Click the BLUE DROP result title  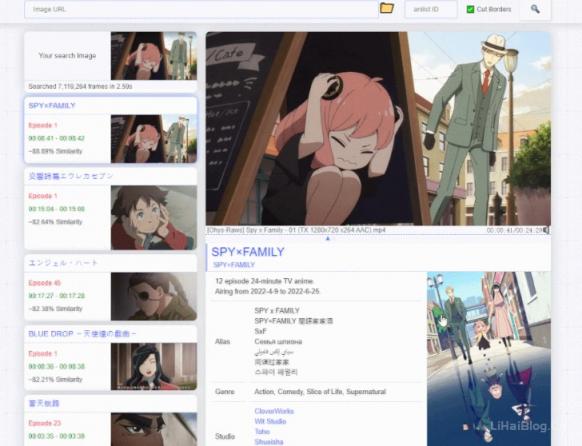pos(82,334)
